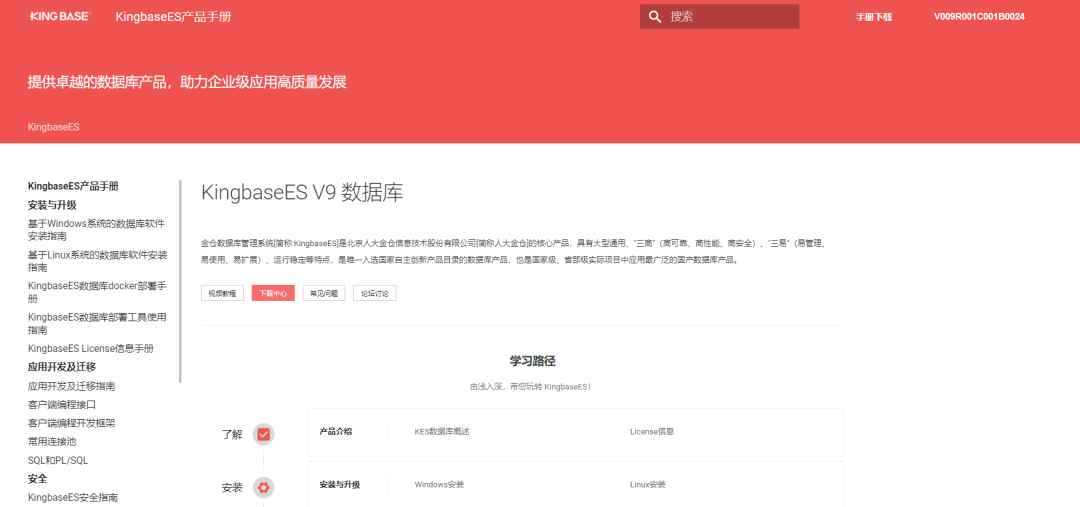
Task: Open the 常见问题 button
Action: pyautogui.click(x=324, y=293)
